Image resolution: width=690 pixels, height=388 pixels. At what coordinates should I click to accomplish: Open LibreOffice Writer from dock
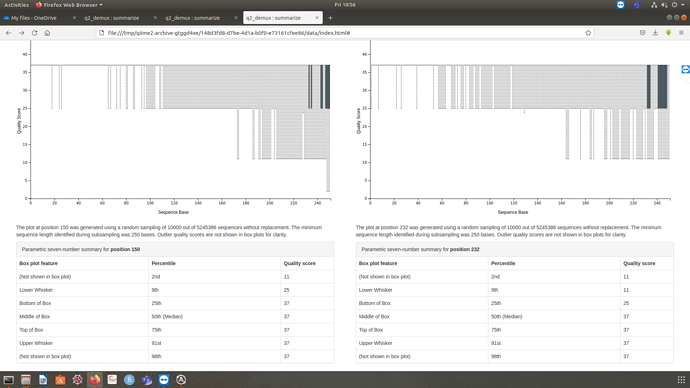click(x=43, y=380)
